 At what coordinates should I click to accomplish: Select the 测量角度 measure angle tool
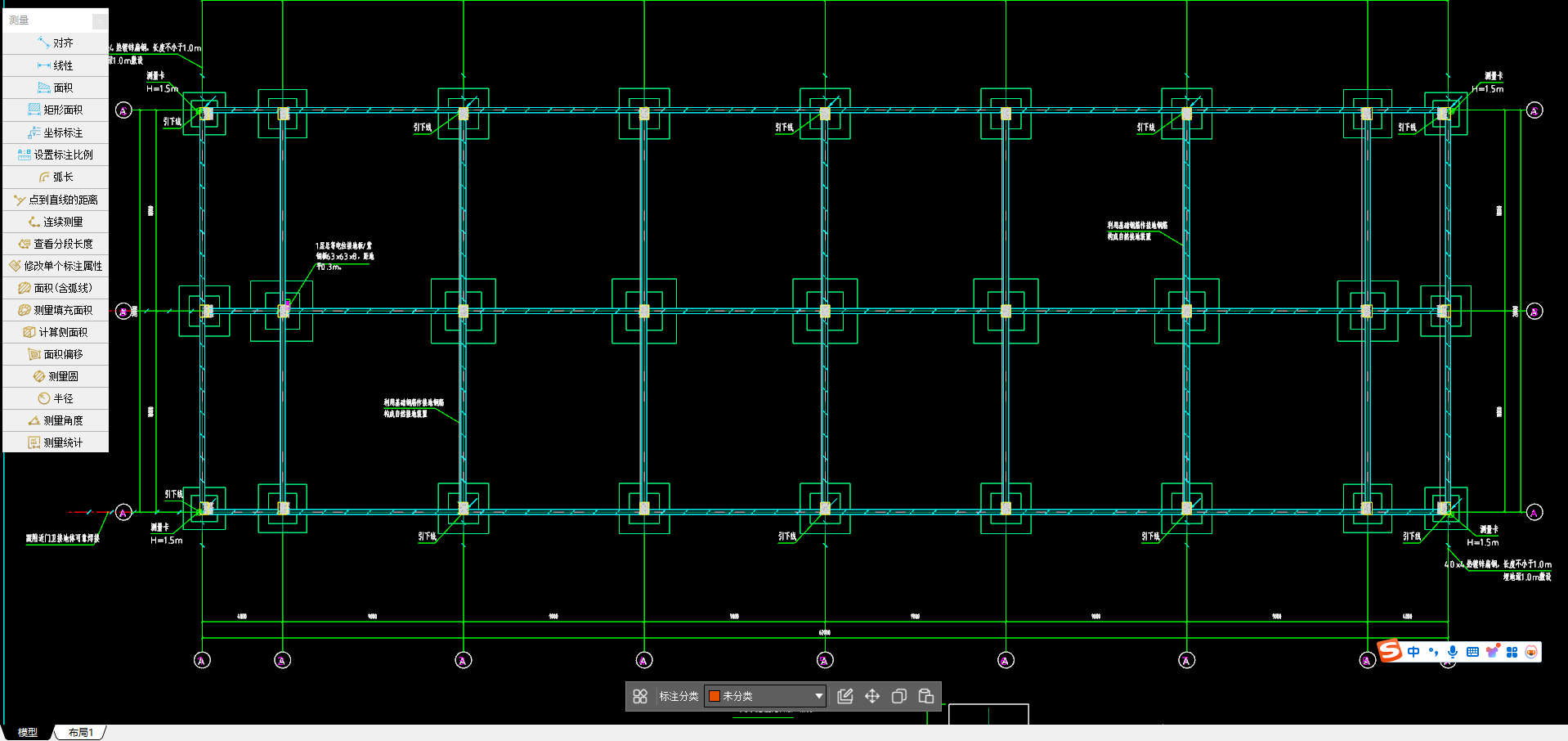pos(56,420)
